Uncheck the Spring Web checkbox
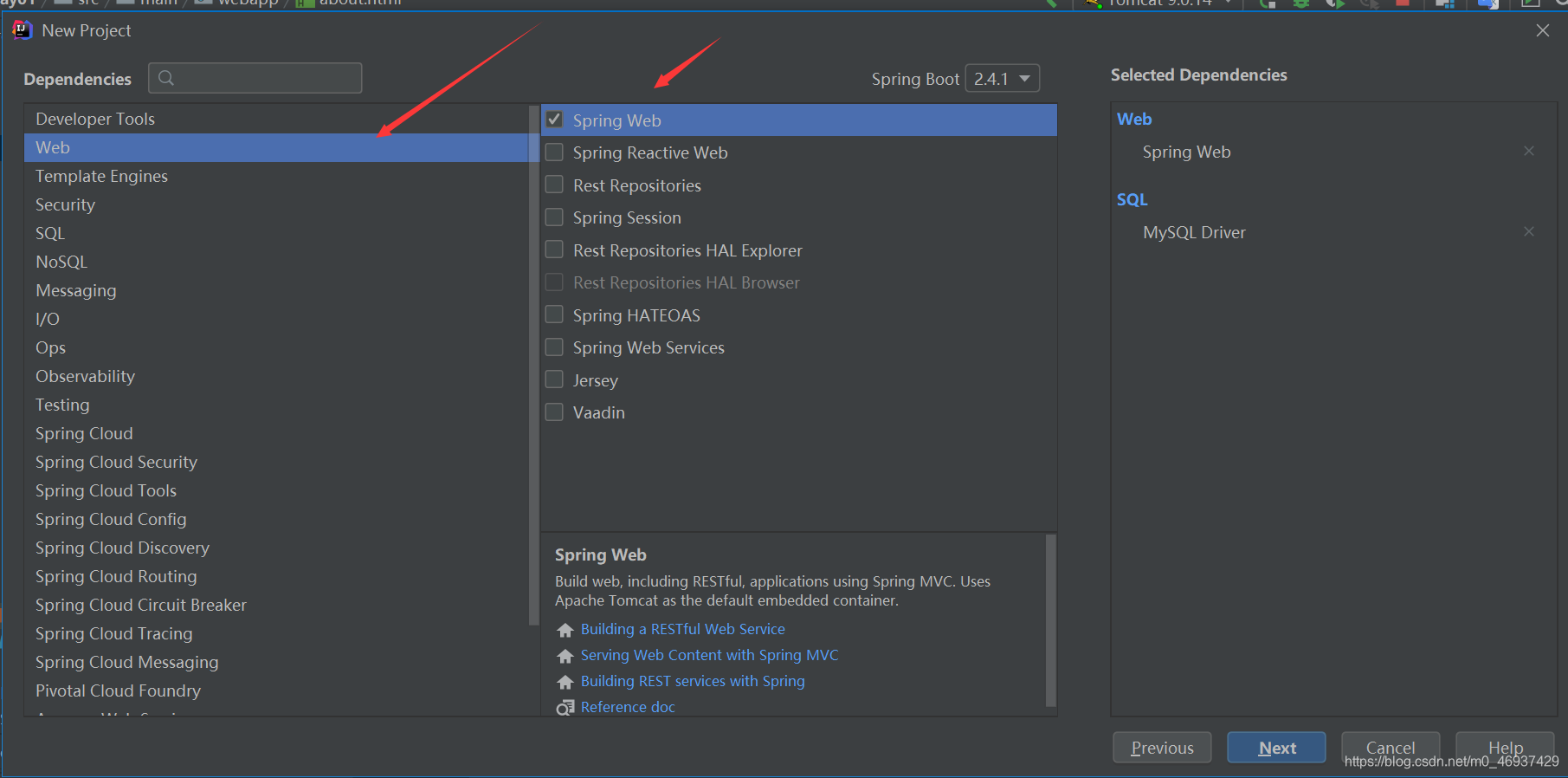The image size is (1568, 778). click(x=554, y=120)
